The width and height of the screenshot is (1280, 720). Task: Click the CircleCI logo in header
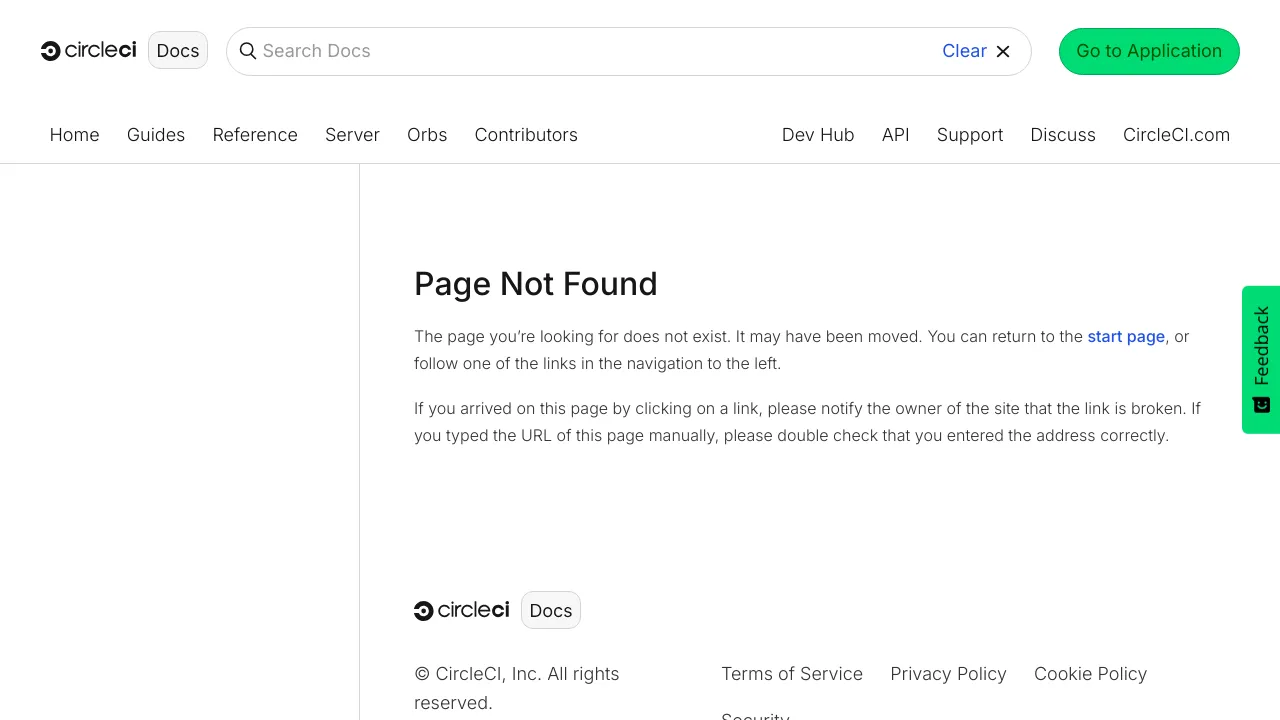(88, 51)
